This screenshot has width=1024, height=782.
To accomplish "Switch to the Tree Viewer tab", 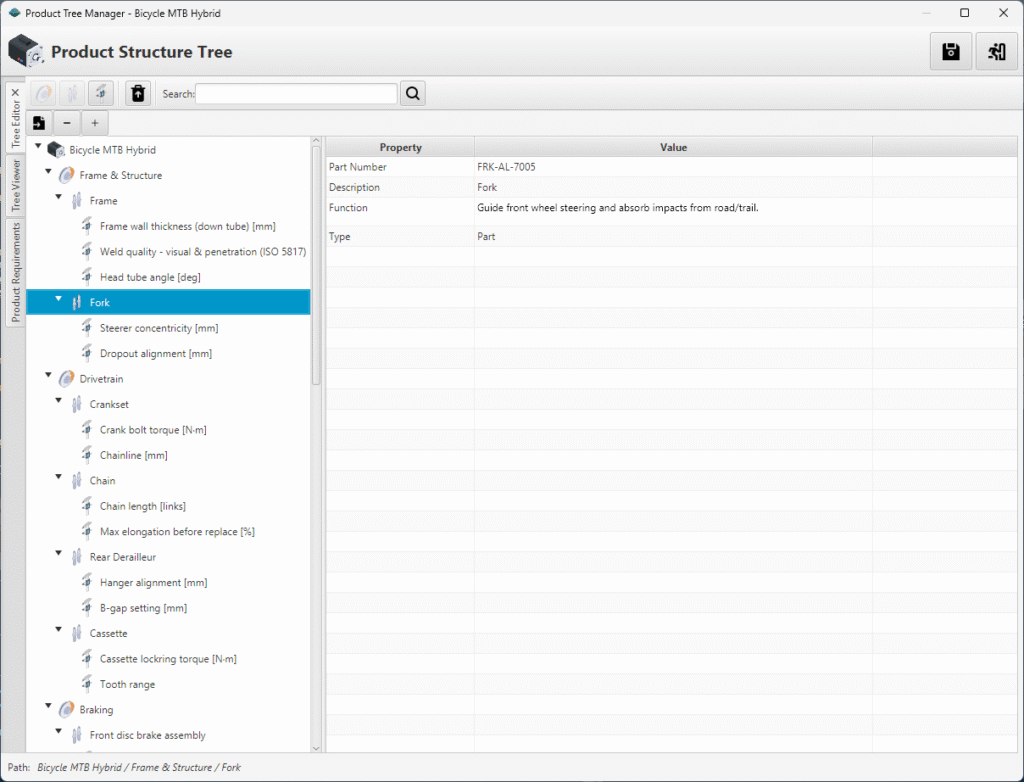I will (15, 186).
